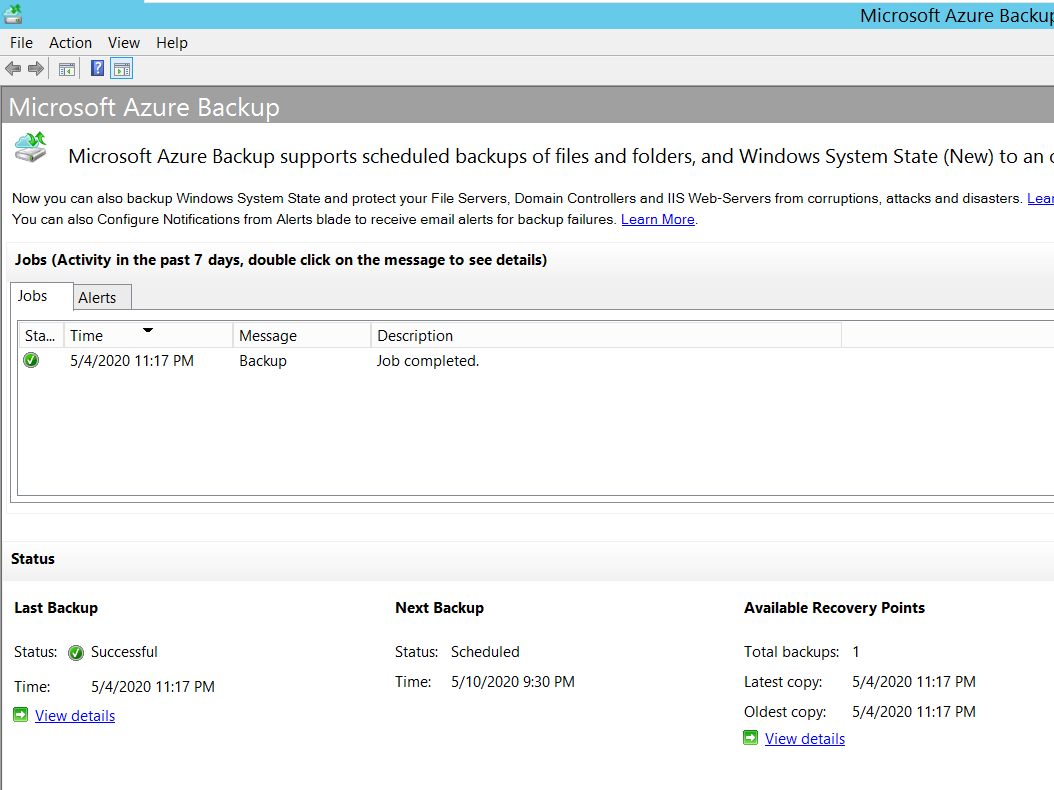Screen dimensions: 1054x790
Task: Click the Jobs activity past 7 days heading
Action: 281,260
